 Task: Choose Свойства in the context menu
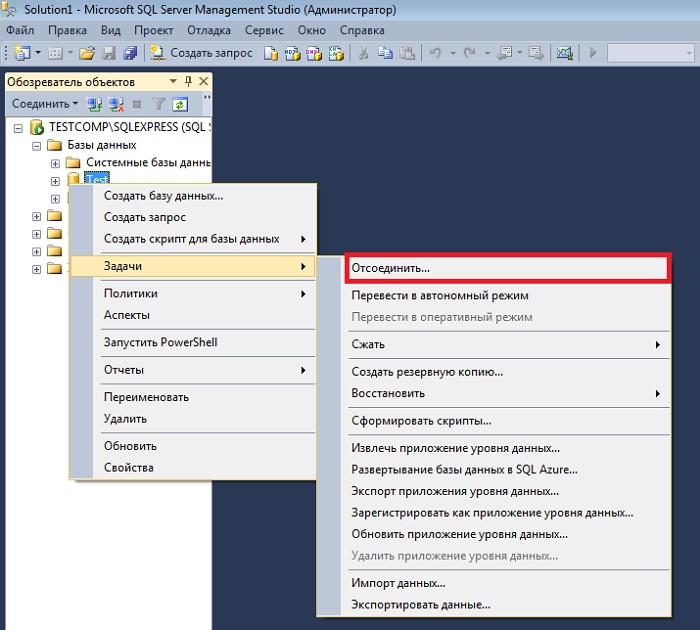point(193,468)
